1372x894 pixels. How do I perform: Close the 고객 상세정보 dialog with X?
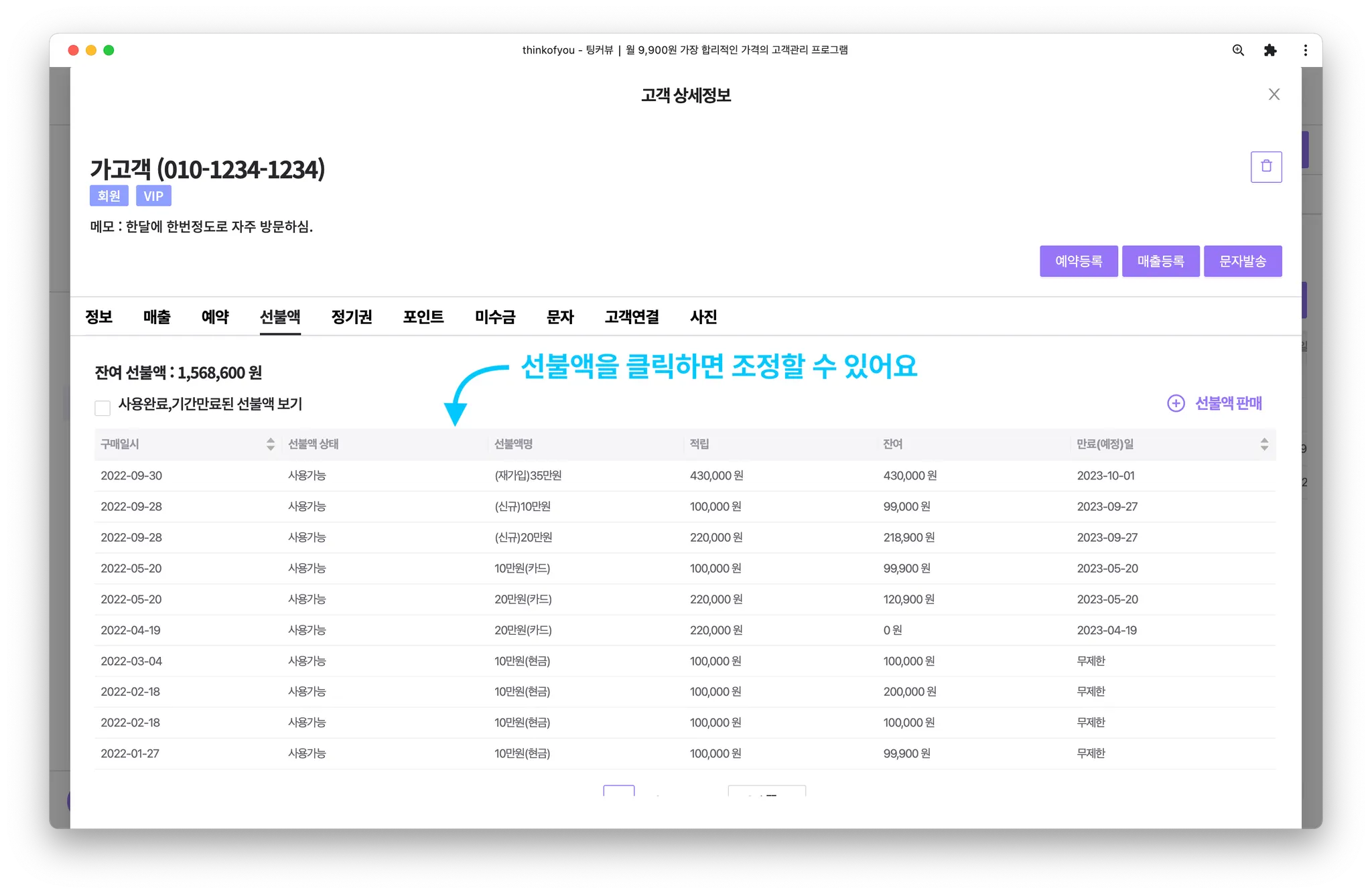tap(1274, 94)
